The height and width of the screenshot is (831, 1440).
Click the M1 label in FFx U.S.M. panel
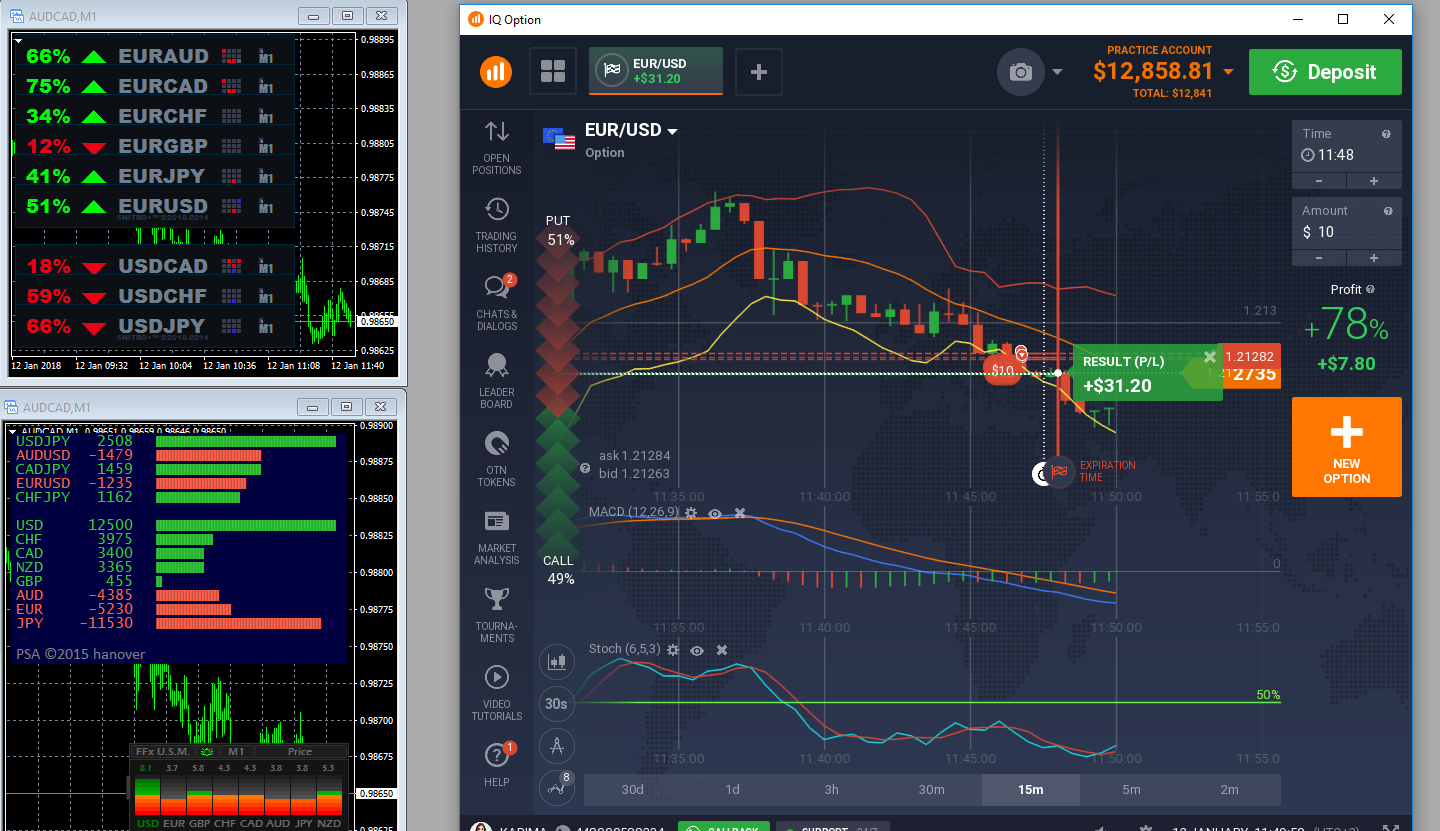point(236,751)
